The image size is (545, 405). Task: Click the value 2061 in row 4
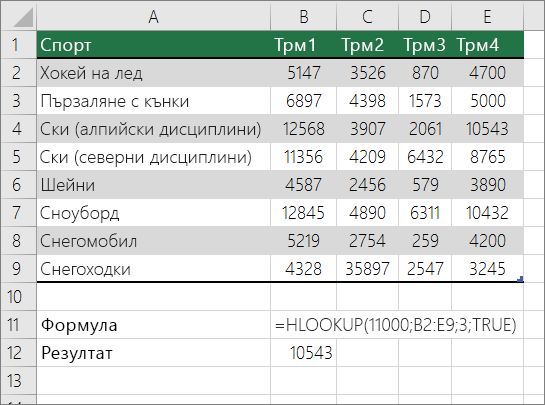pos(425,129)
